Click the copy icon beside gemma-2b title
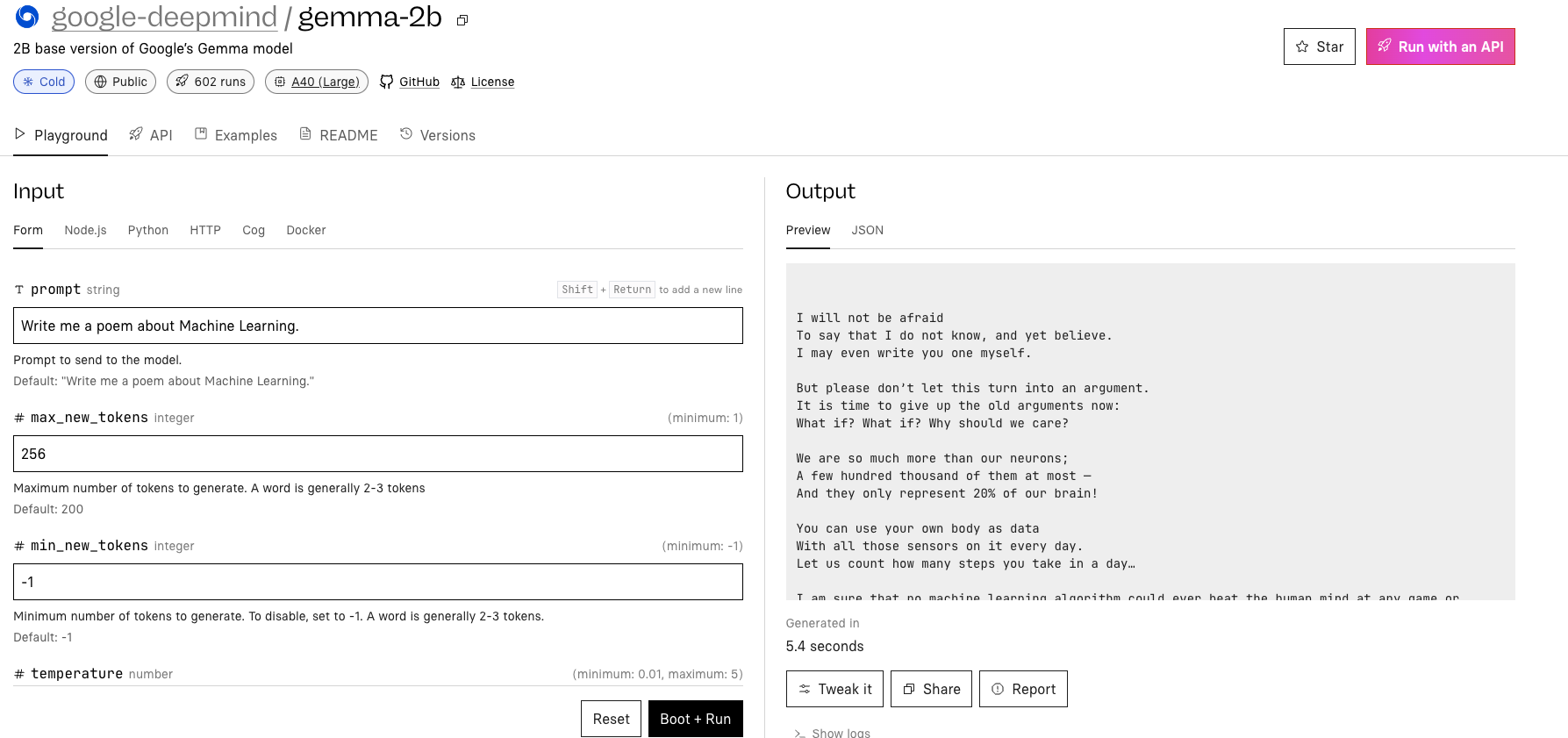 [462, 20]
